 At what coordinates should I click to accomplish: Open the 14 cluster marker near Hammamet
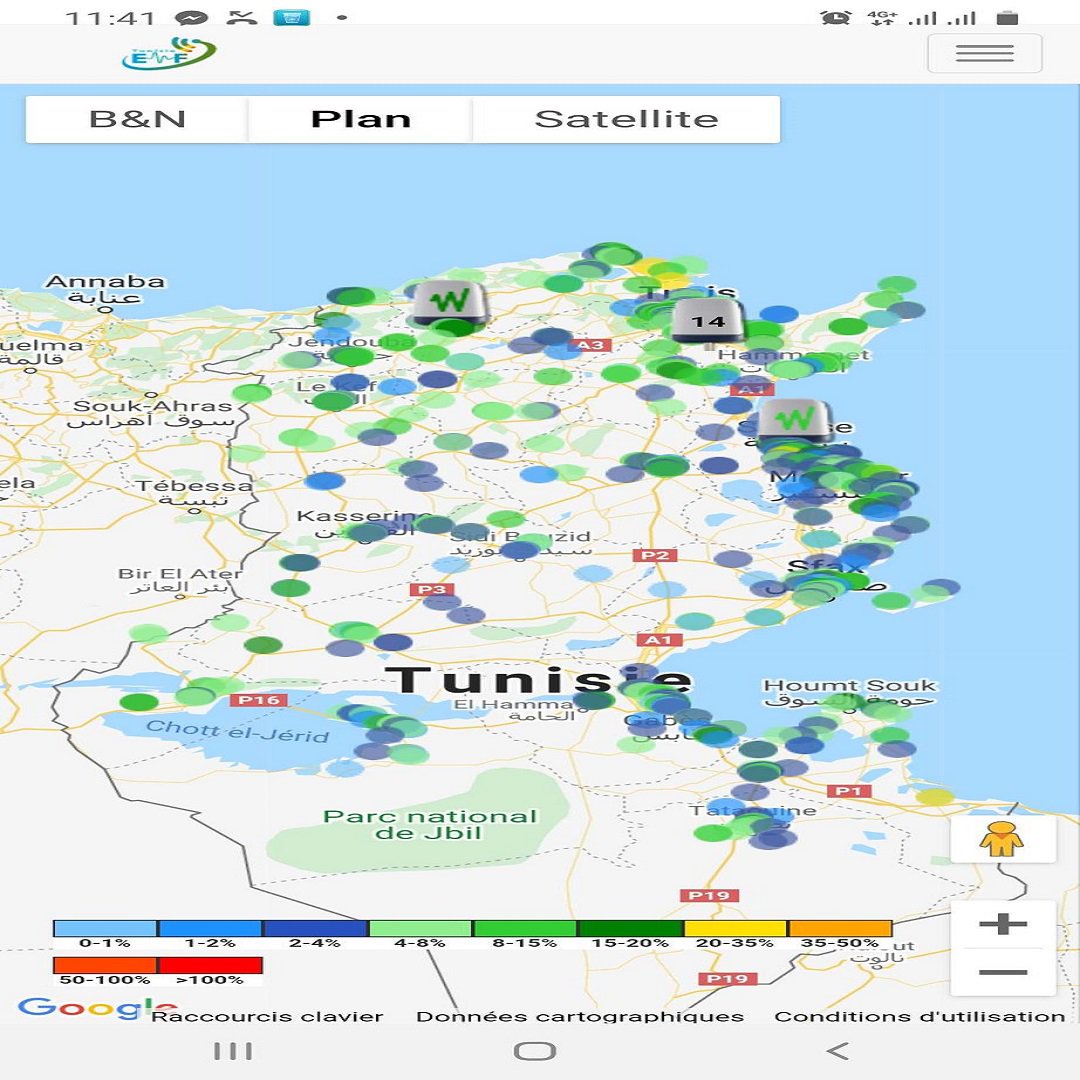point(706,320)
